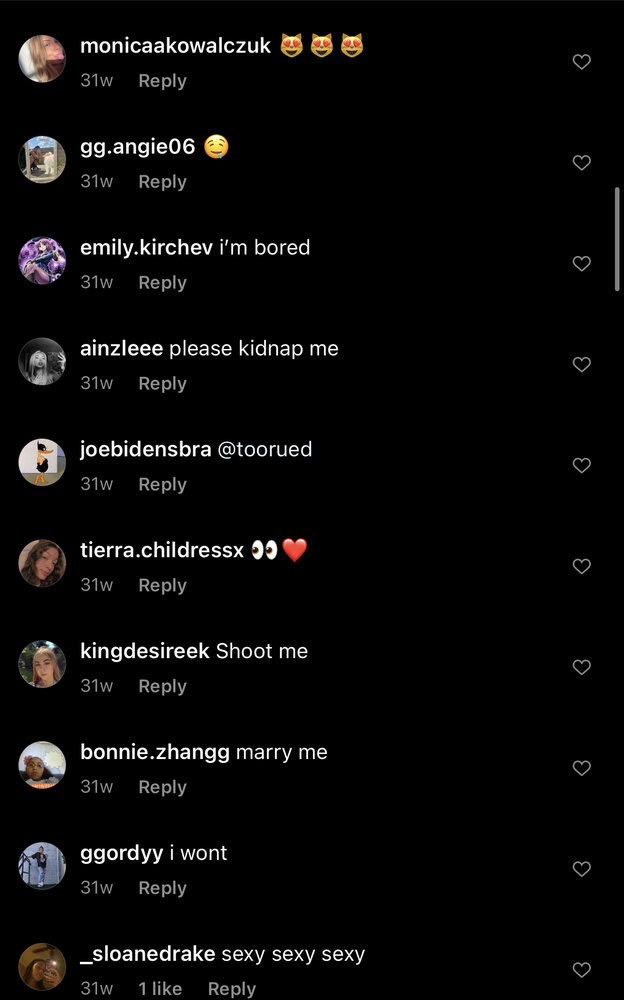Like joebidensbra's comment

(x=581, y=466)
